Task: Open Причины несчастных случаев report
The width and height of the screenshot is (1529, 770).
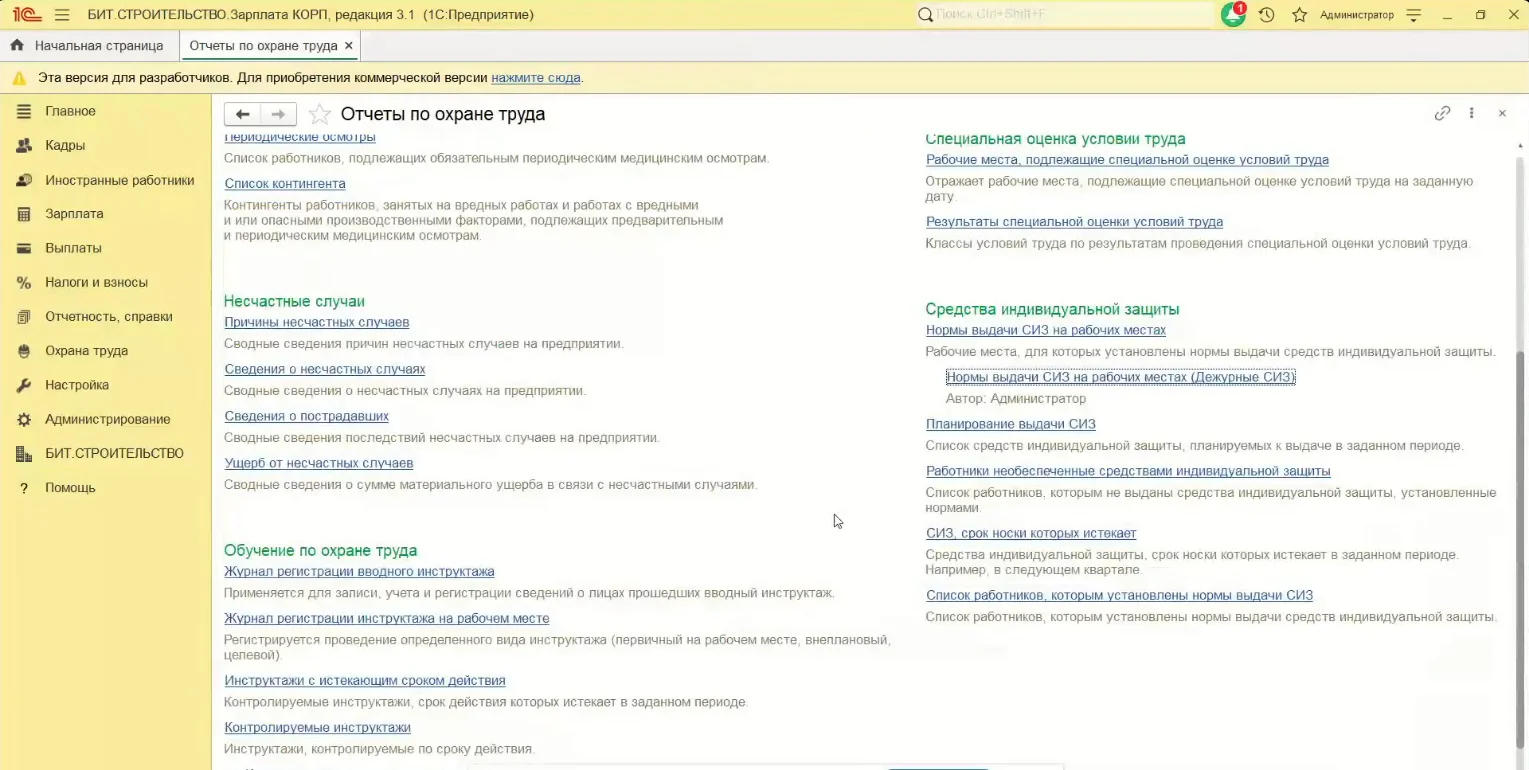Action: click(x=317, y=322)
